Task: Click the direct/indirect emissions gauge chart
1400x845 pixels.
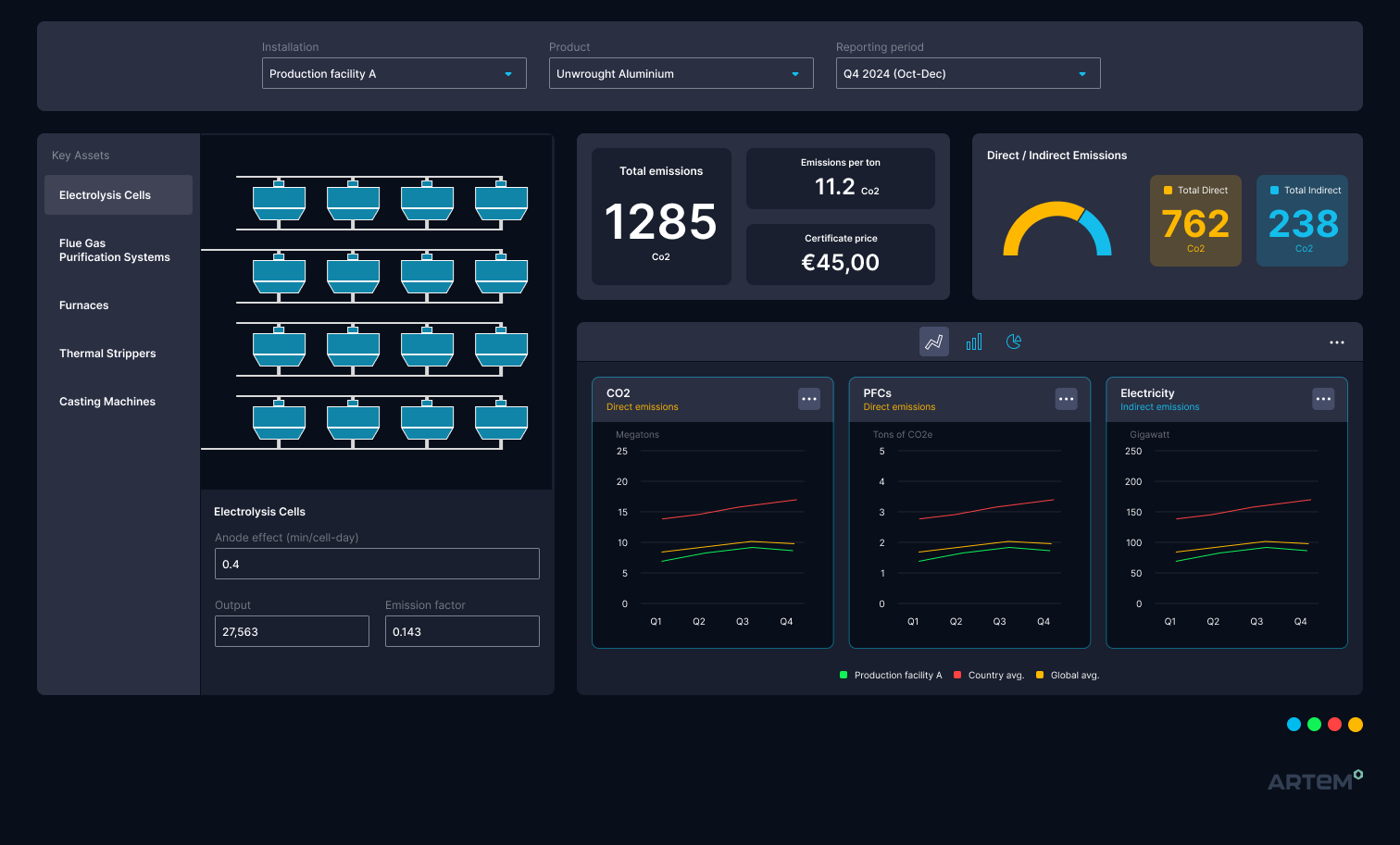Action: point(1057,229)
